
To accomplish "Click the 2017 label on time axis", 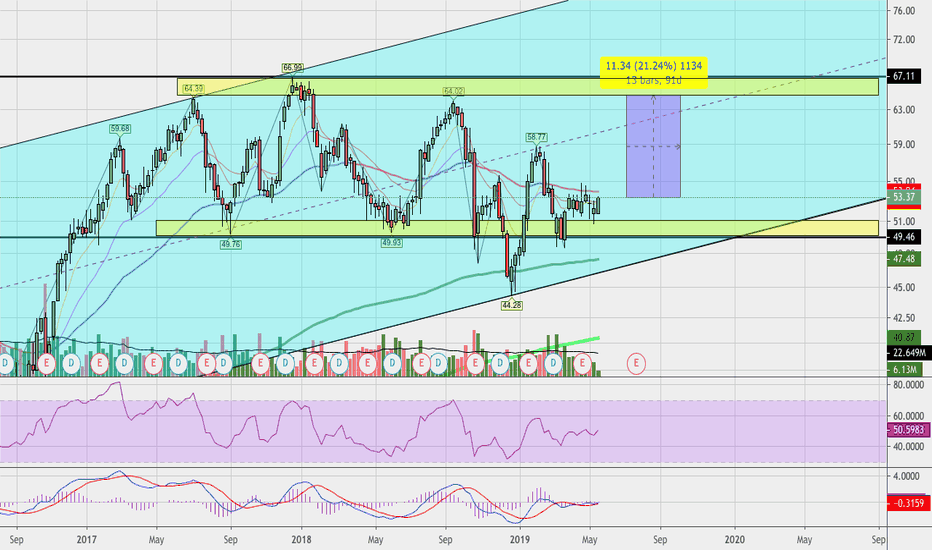I will click(x=86, y=540).
